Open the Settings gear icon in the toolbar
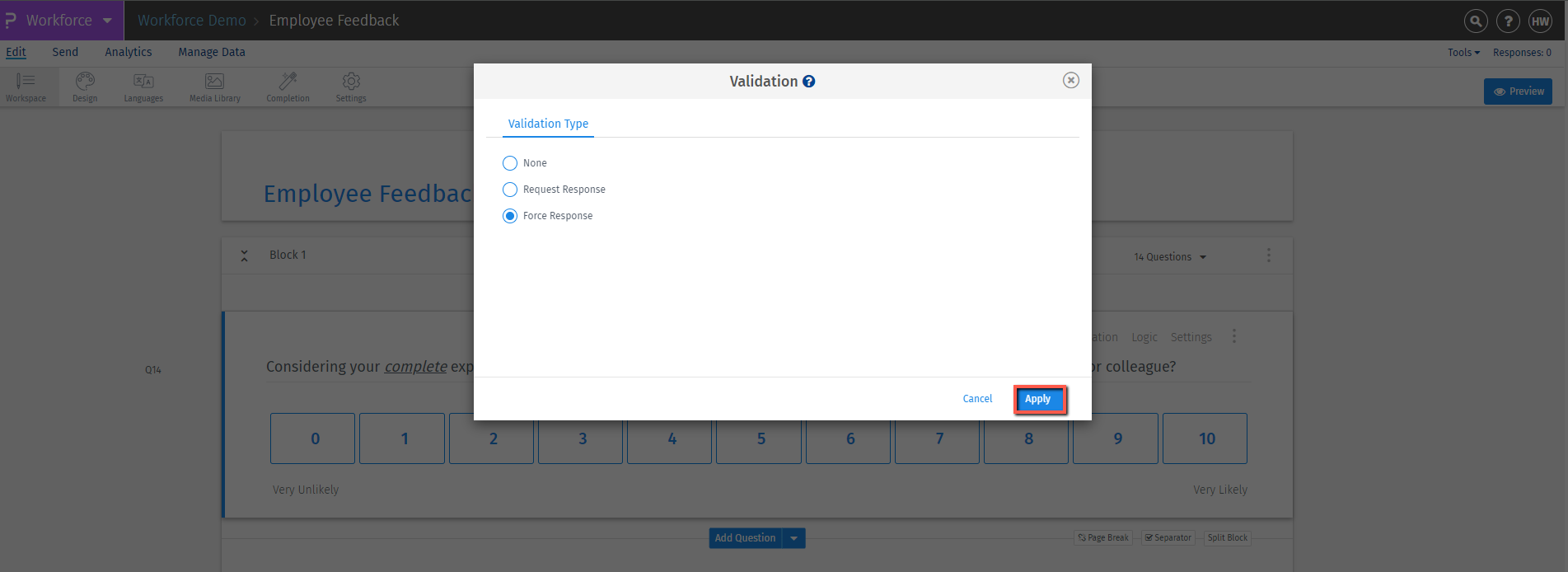The image size is (1568, 572). pos(351,81)
